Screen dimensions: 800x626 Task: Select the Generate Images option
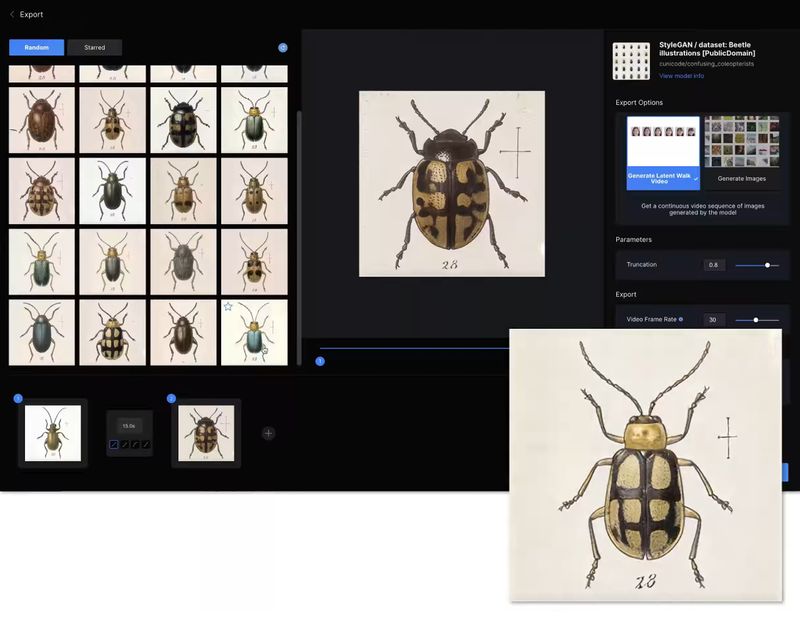741,152
